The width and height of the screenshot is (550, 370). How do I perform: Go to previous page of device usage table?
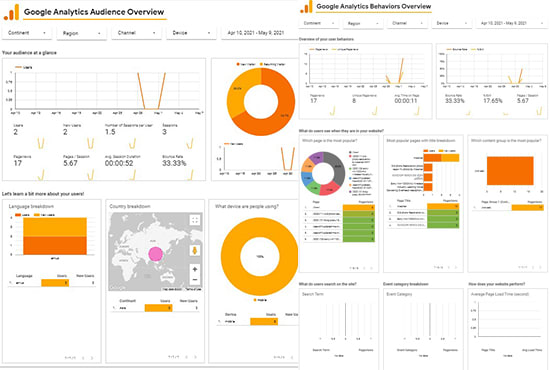point(291,357)
